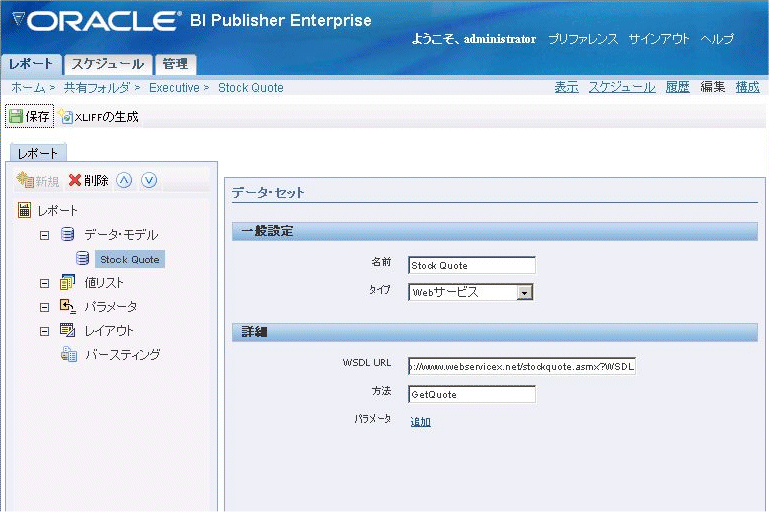The width and height of the screenshot is (769, 512).
Task: Collapse the 値リスト tree node
Action: [x=44, y=283]
